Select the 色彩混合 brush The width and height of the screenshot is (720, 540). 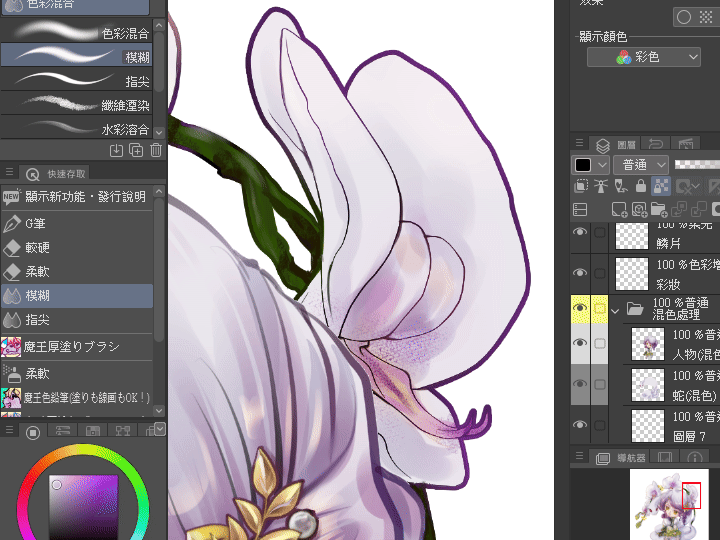76,32
